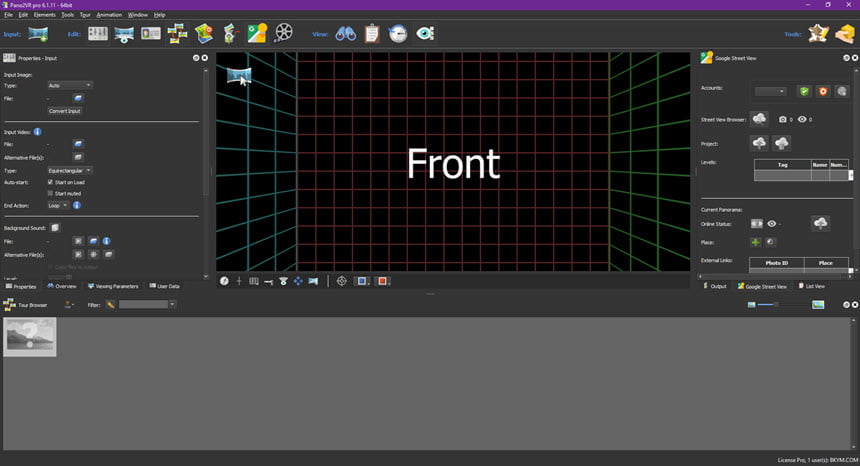
Task: Click the Tag column header in Levels
Action: (783, 164)
